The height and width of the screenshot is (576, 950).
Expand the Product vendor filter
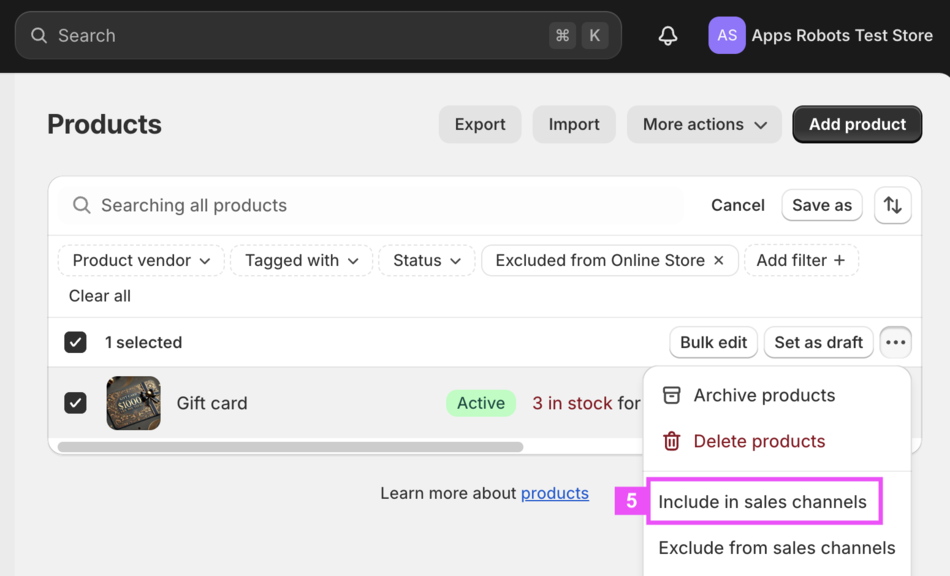click(x=141, y=260)
